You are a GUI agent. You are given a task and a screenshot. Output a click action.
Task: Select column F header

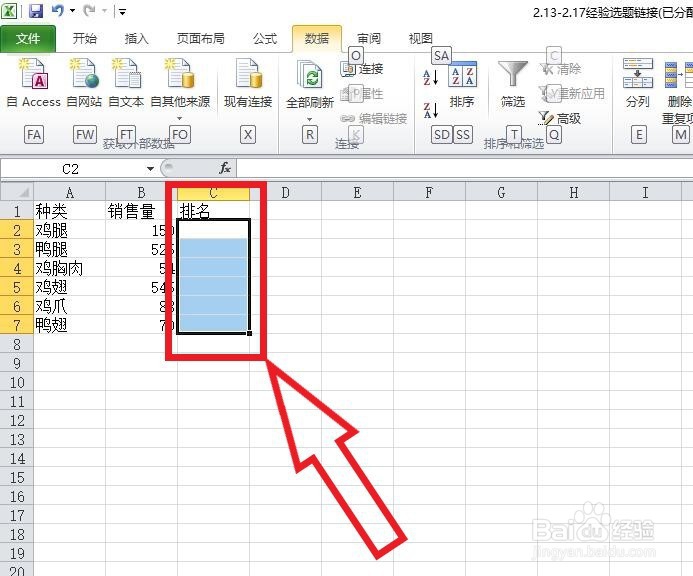pyautogui.click(x=429, y=193)
